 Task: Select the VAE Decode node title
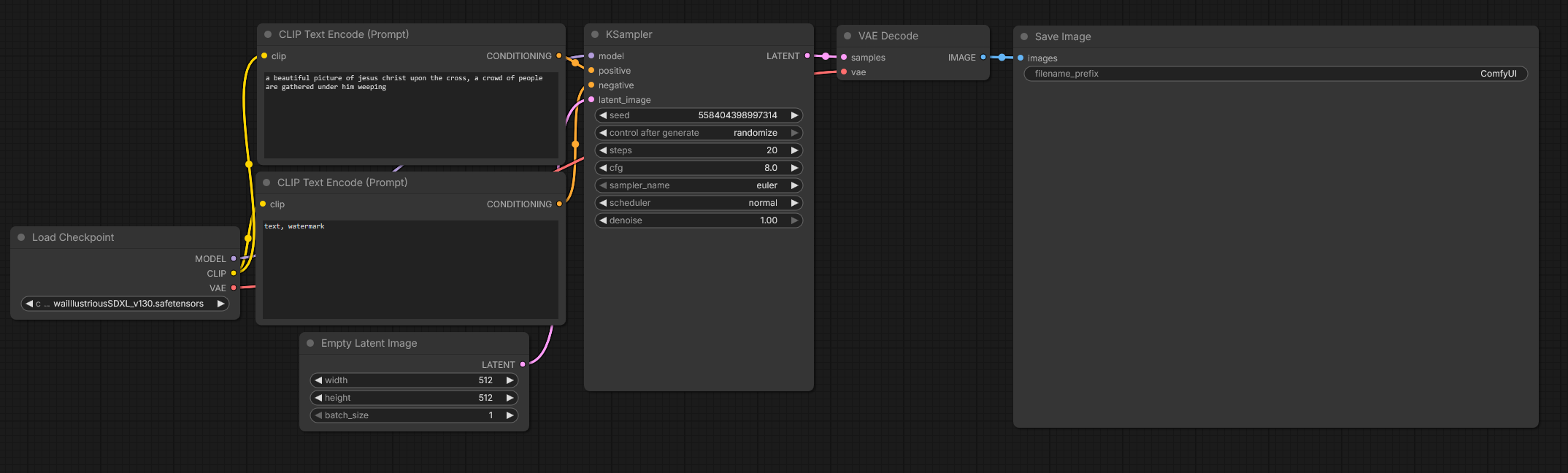coord(888,36)
